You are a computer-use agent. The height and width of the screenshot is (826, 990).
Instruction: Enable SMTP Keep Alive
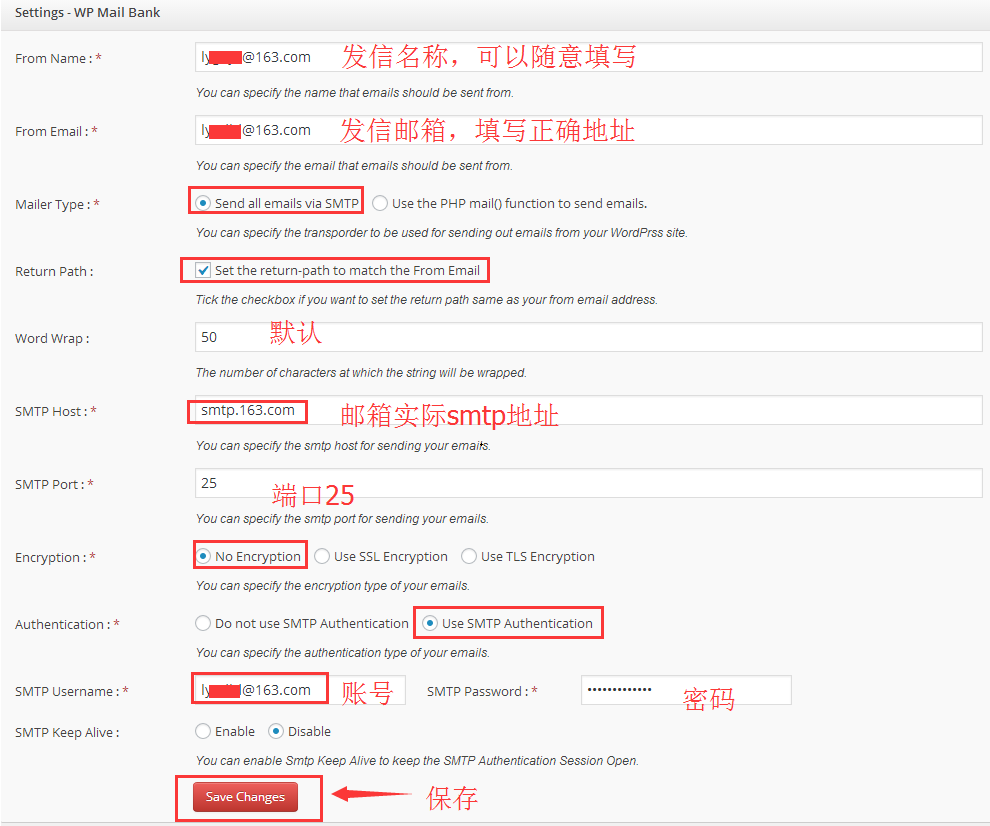tap(203, 731)
